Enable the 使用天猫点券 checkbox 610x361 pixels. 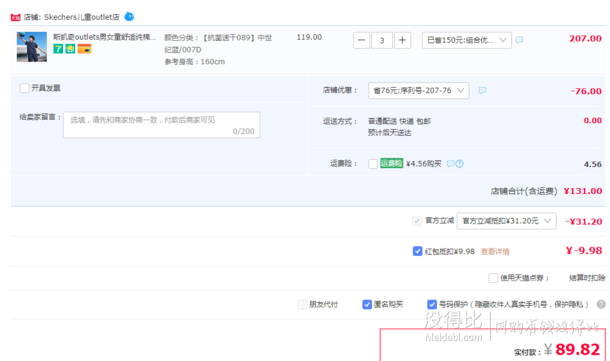(x=493, y=278)
